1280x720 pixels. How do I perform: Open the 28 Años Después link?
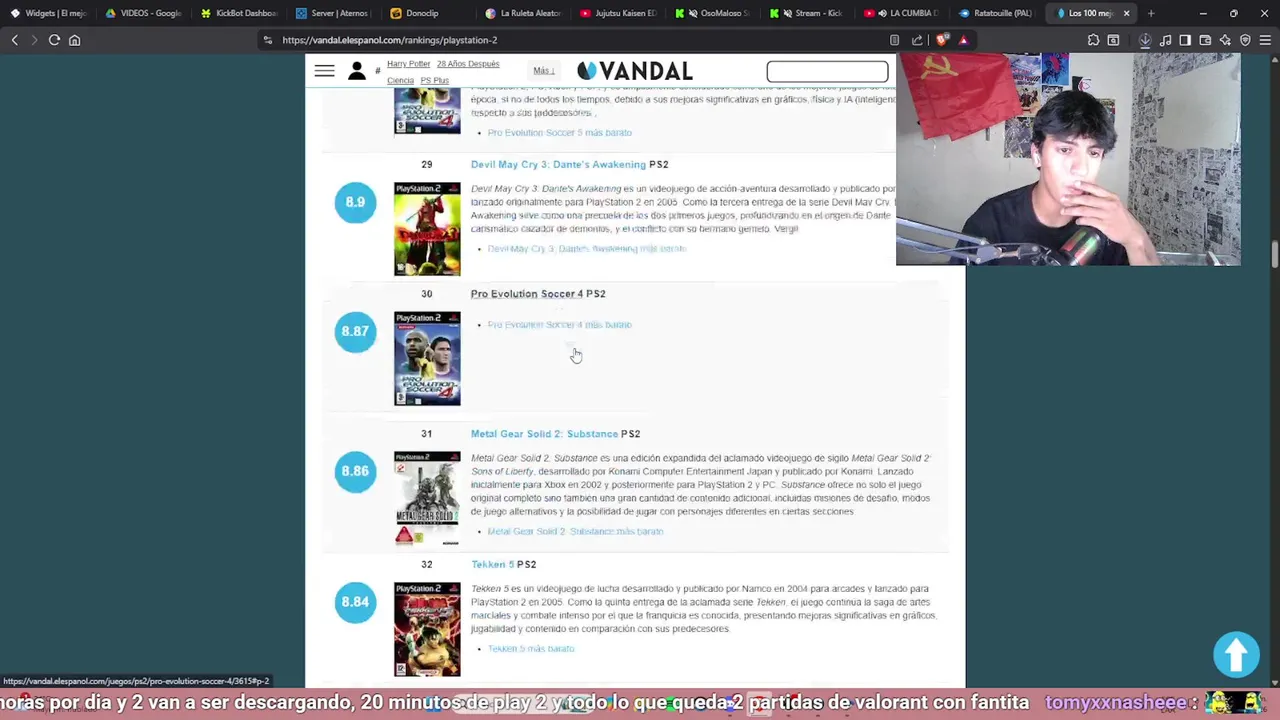[x=468, y=64]
